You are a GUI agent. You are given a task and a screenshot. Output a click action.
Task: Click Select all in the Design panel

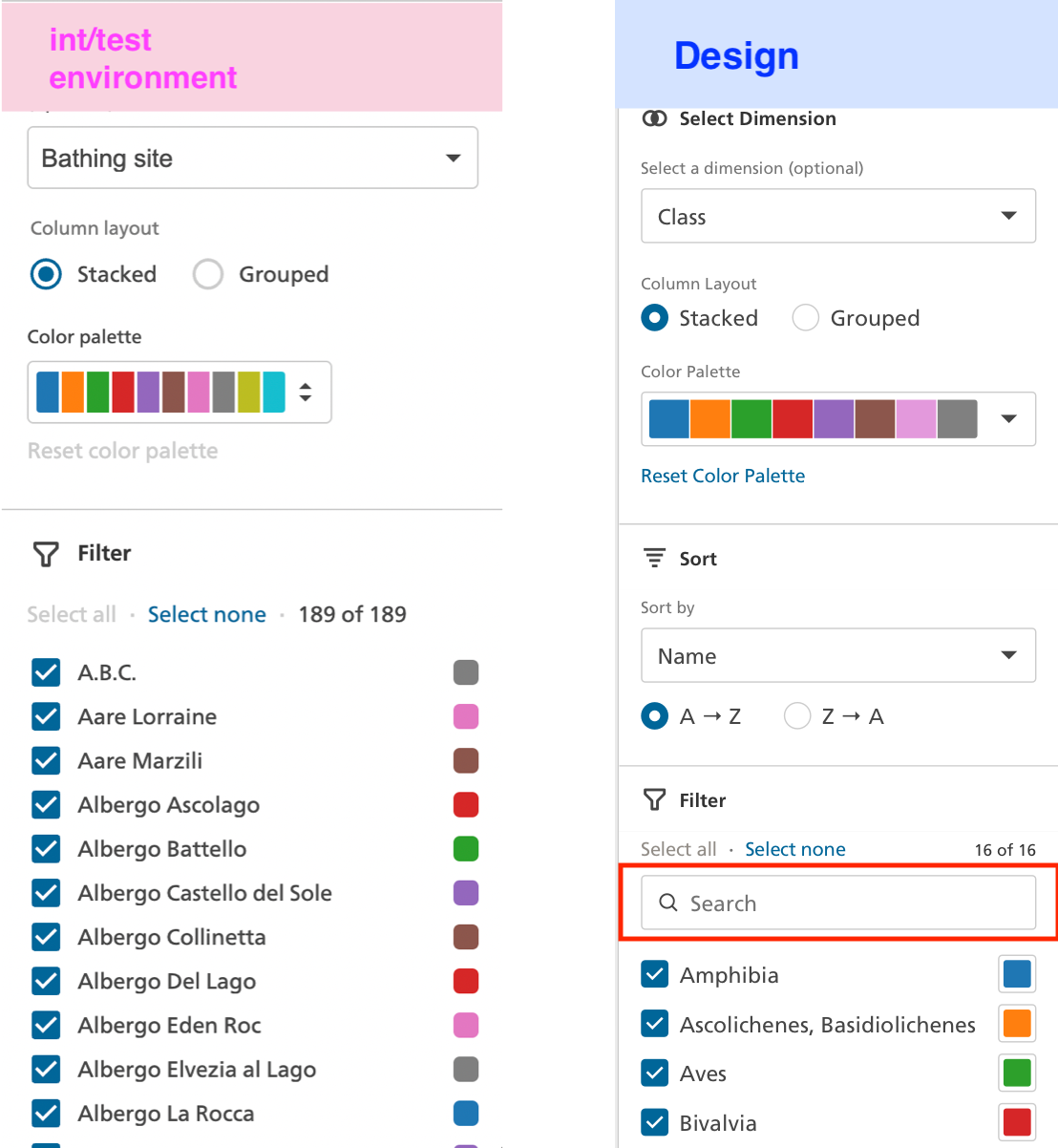click(x=679, y=848)
